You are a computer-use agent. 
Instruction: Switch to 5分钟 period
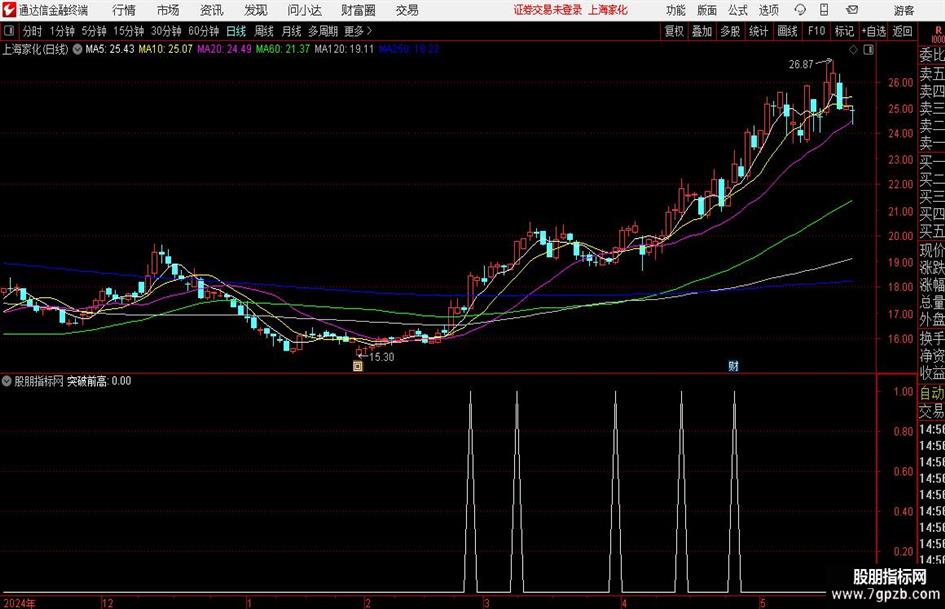click(94, 31)
